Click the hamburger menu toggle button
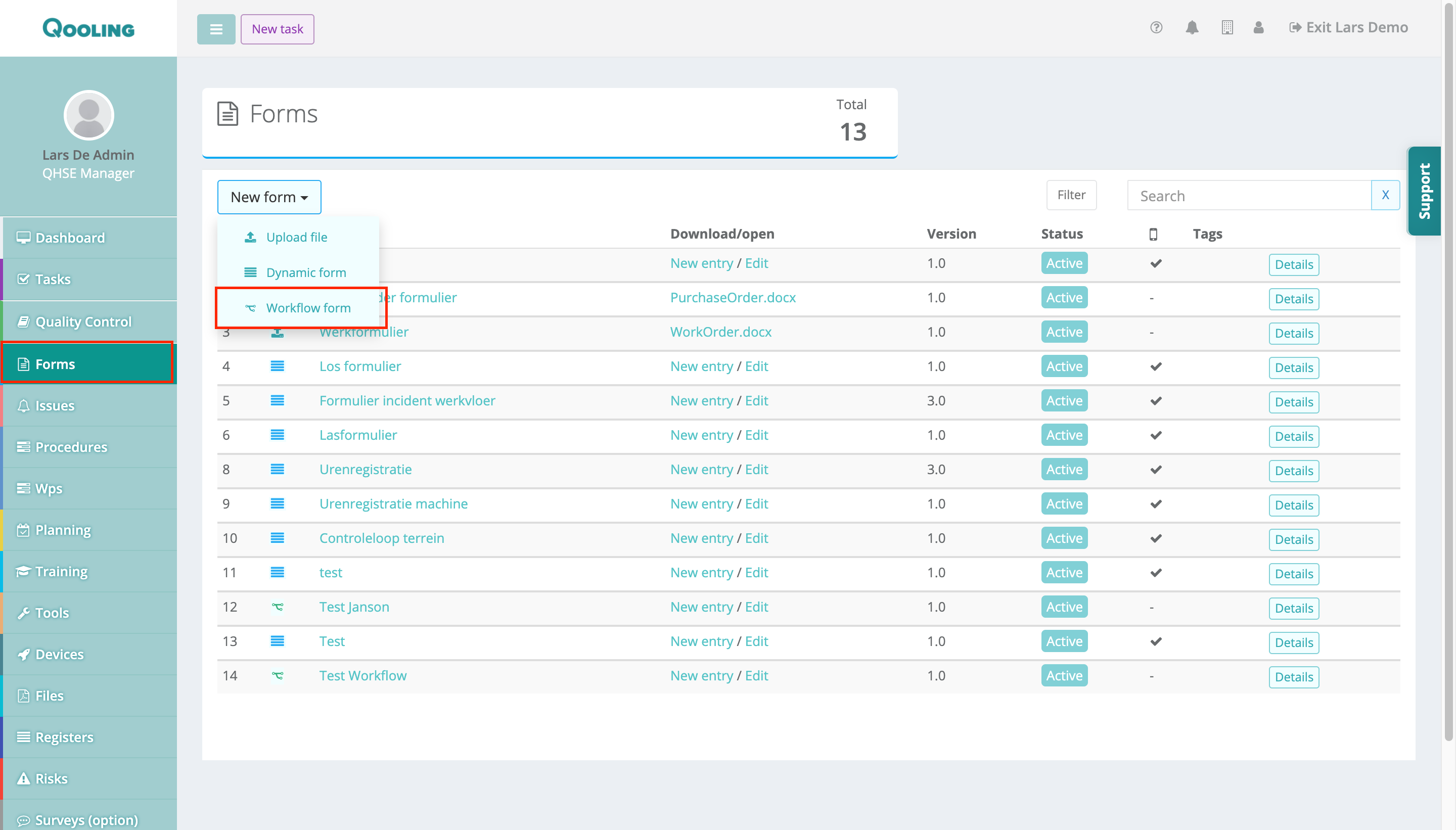The image size is (1456, 830). (x=216, y=29)
